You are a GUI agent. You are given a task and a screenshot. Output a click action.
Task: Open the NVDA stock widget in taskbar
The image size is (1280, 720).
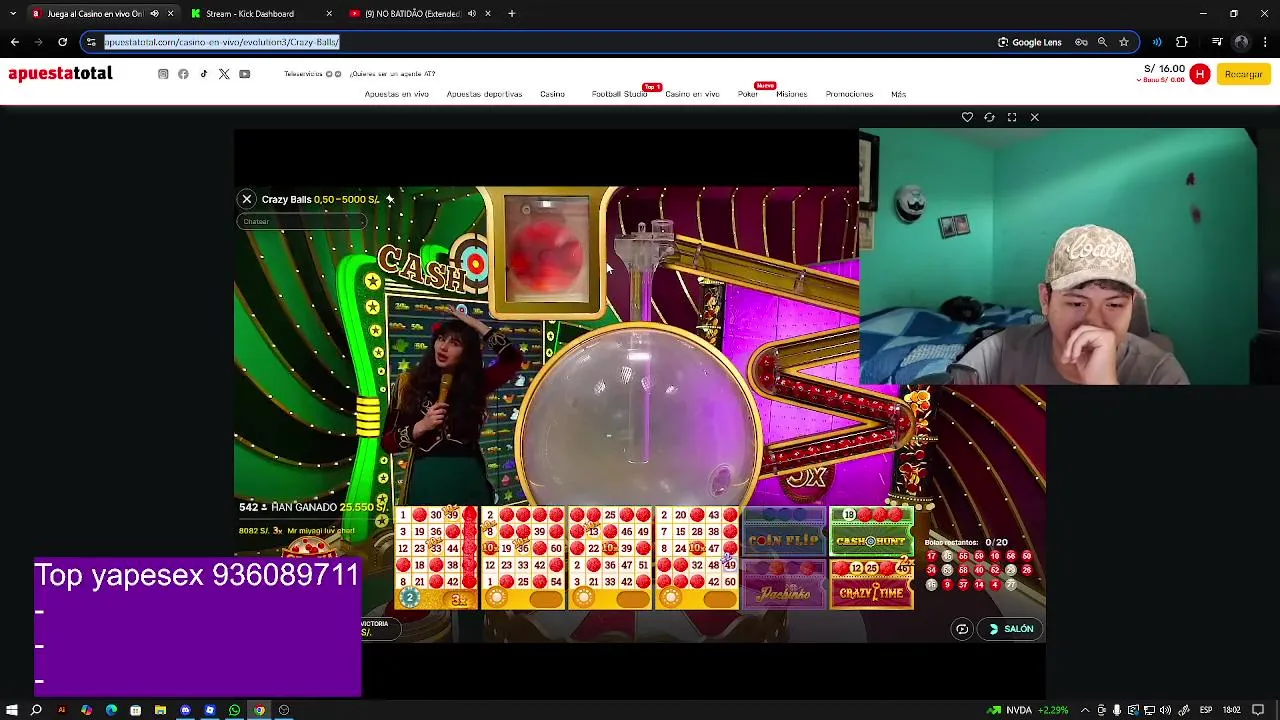pos(1026,710)
